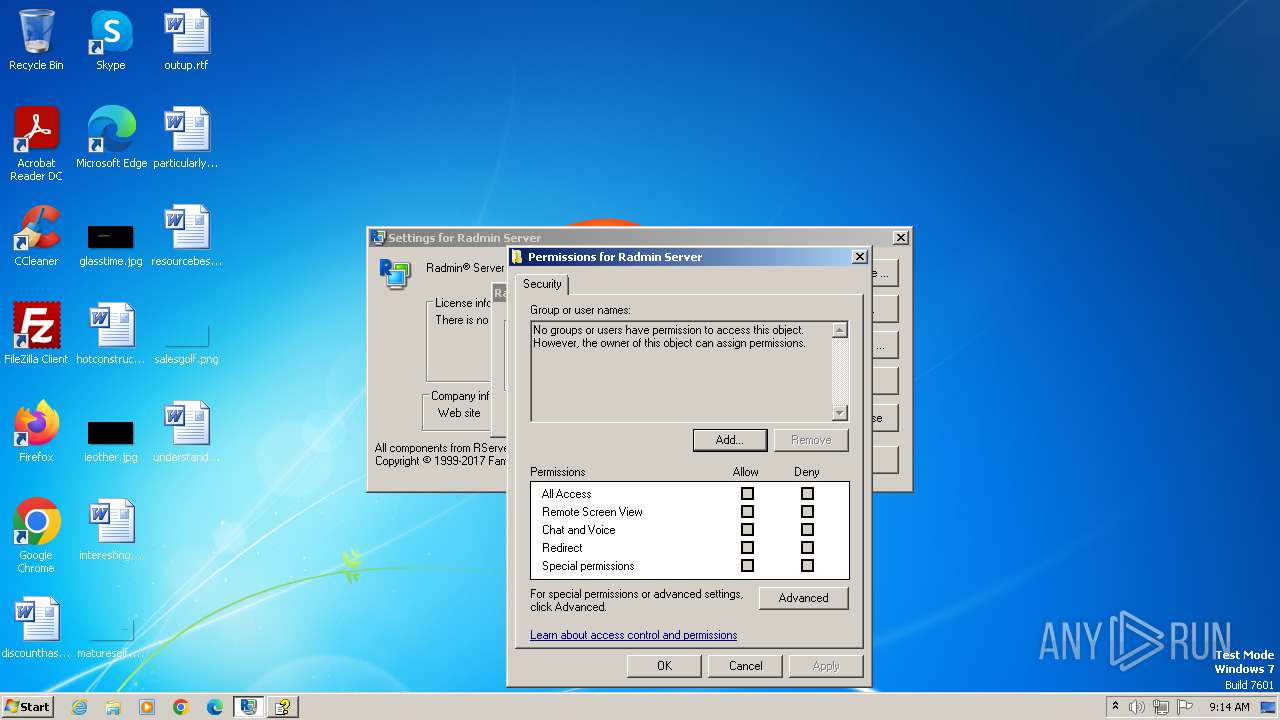Screen dimensions: 1280x720
Task: Open the hotconstruc... document icon
Action: click(x=110, y=333)
